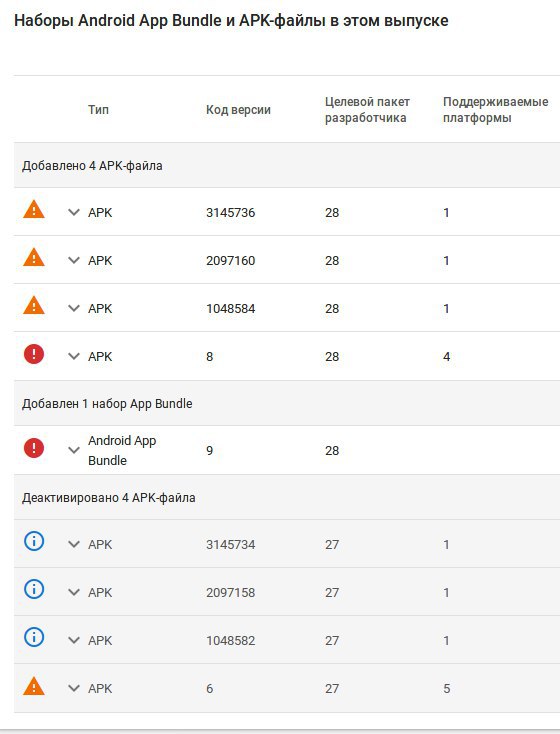Click the 'Тип' column header
This screenshot has width=560, height=734.
coord(98,110)
